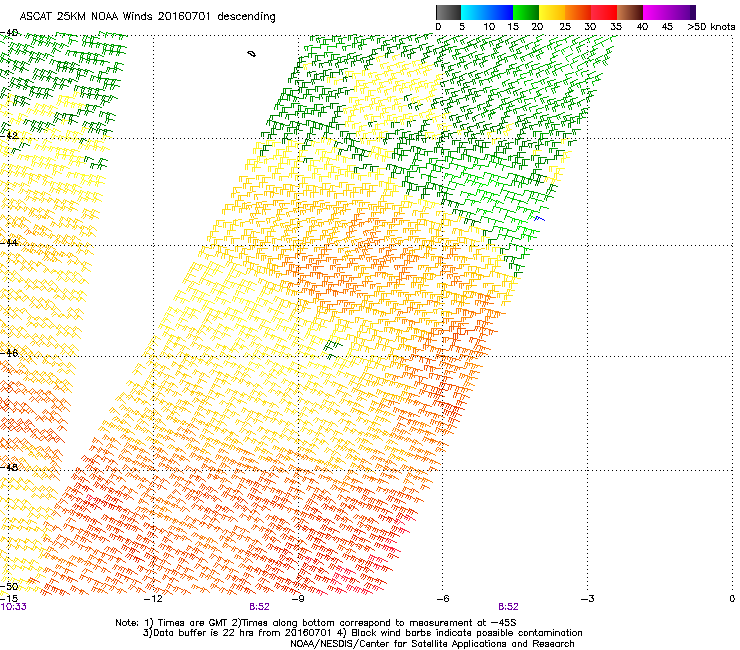This screenshot has height=650, width=740.
Task: Click the '-42' latitude axis label
Action: coord(9,135)
